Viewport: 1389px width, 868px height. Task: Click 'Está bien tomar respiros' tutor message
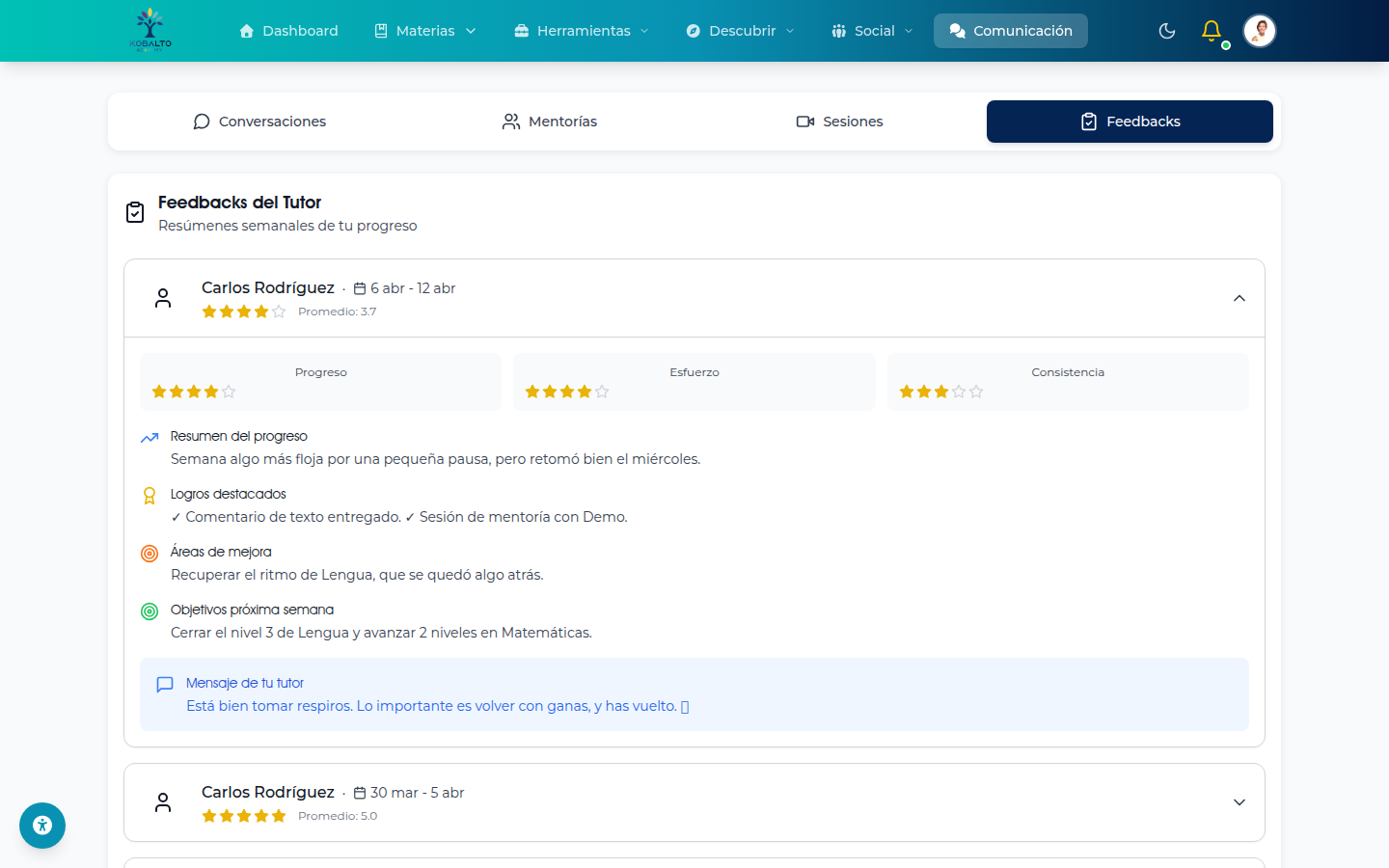pyautogui.click(x=437, y=706)
